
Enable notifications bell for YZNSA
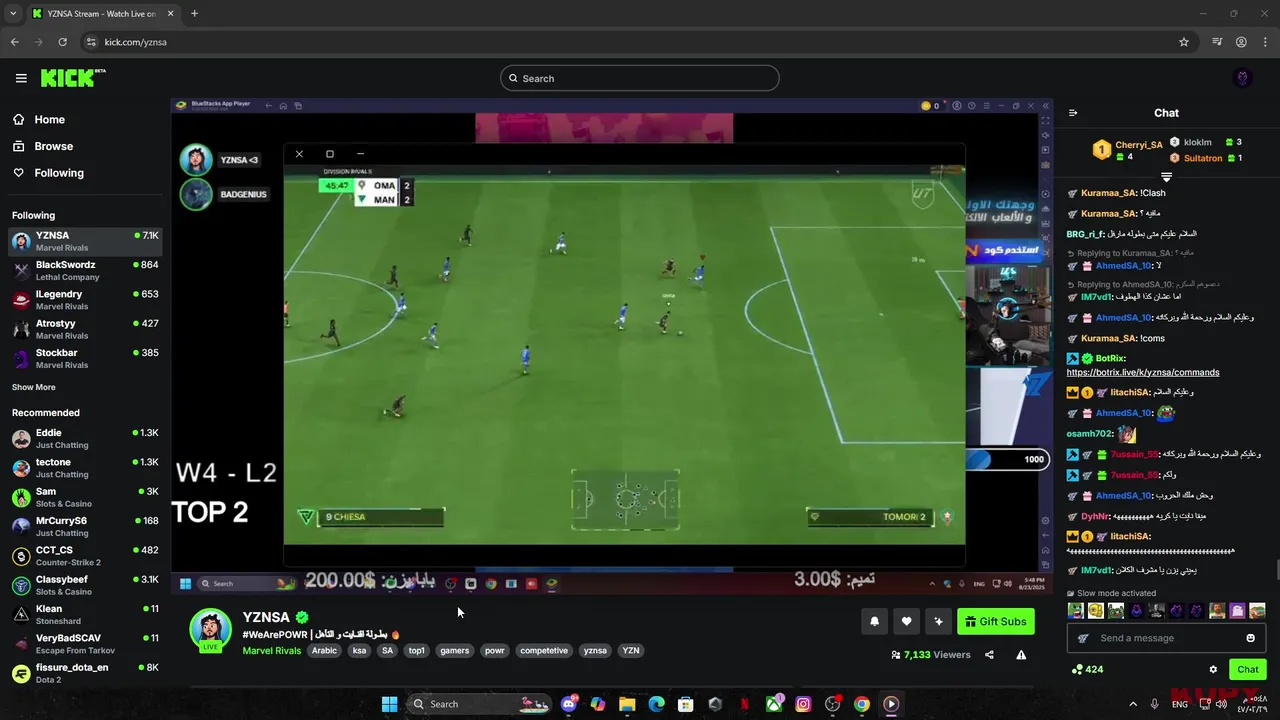[874, 621]
